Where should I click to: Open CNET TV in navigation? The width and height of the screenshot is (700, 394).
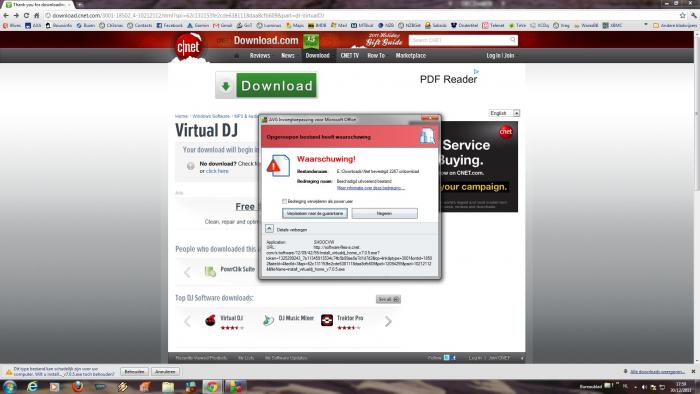pyautogui.click(x=350, y=56)
